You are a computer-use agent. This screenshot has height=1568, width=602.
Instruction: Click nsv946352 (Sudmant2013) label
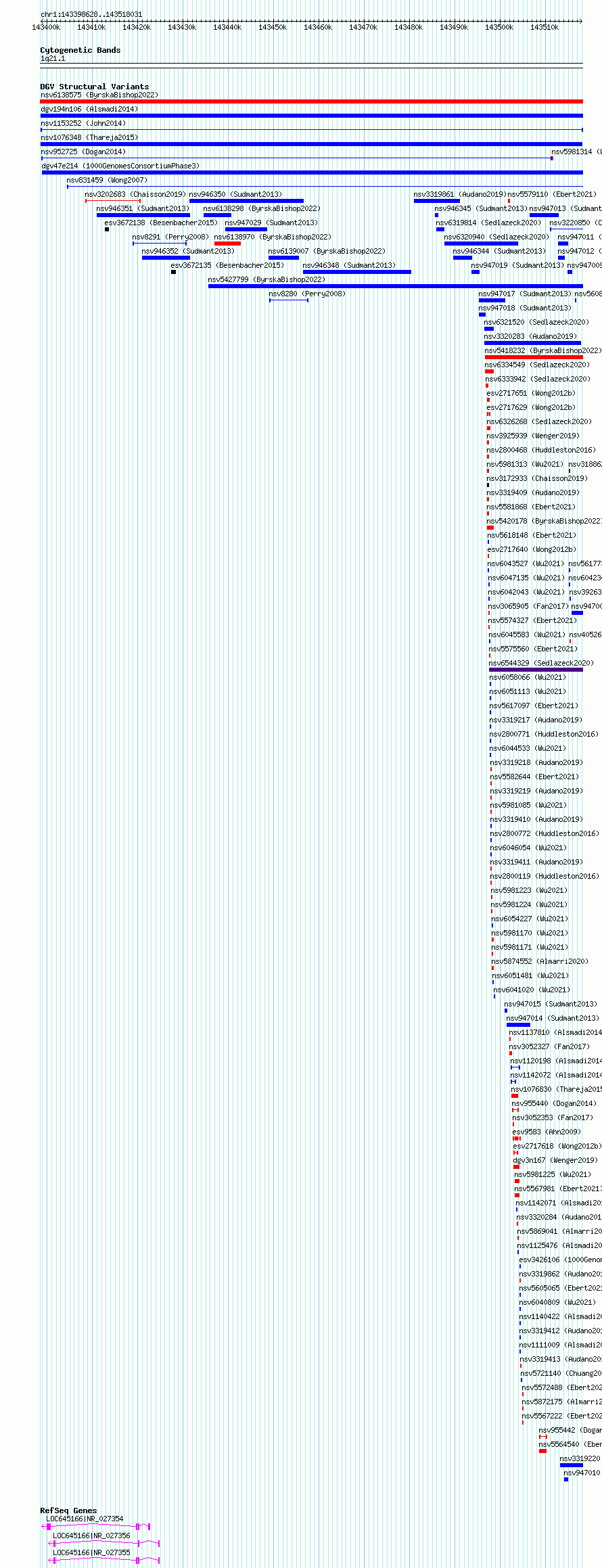click(188, 251)
